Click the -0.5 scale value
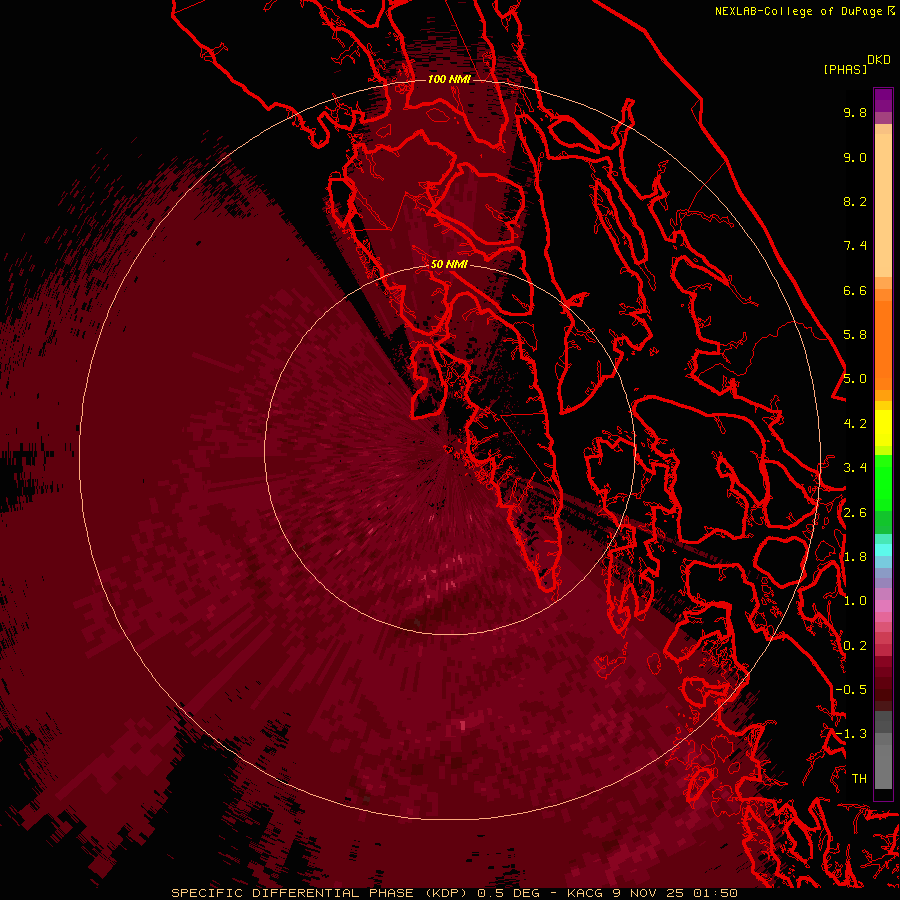 click(x=851, y=690)
